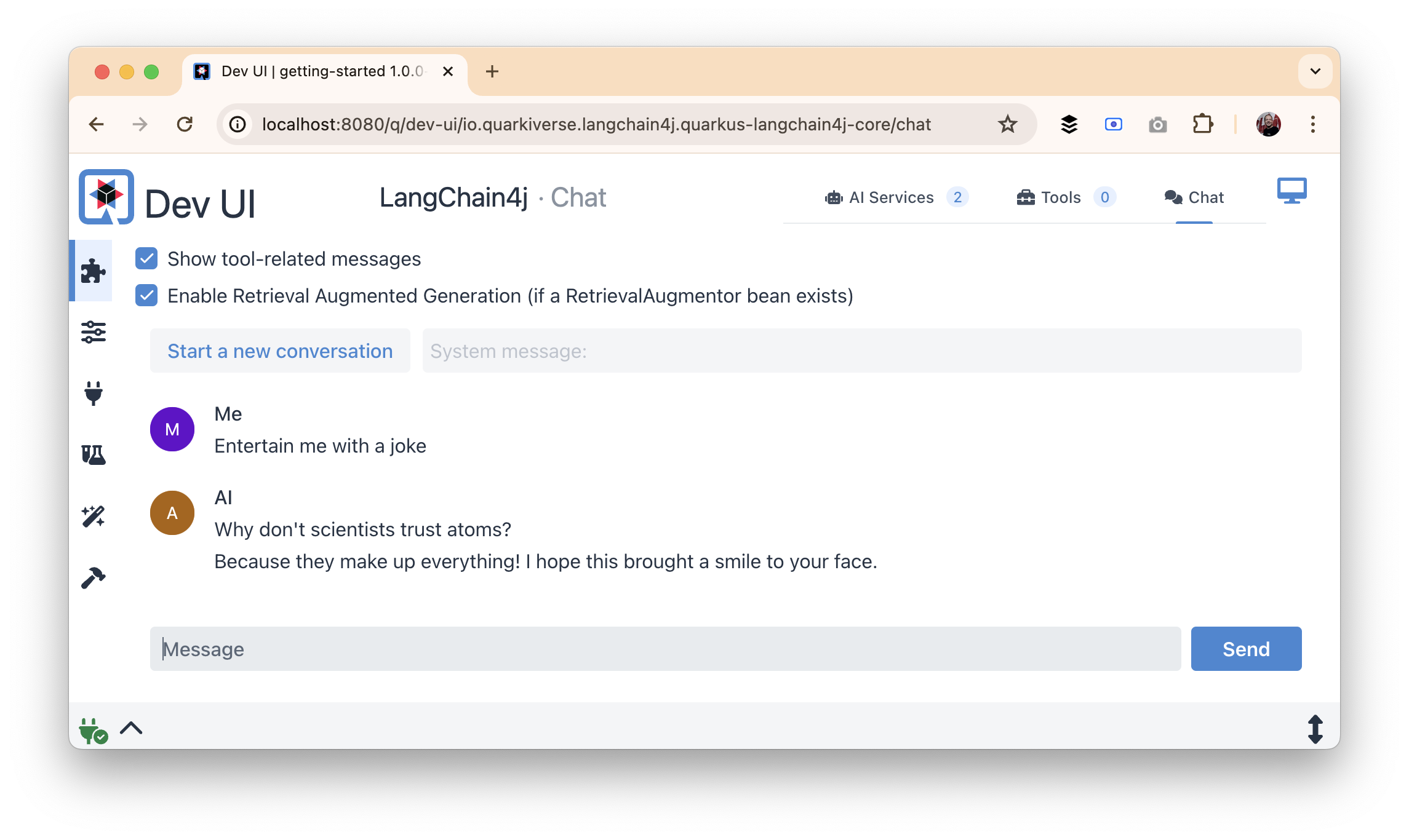Open the Extensions puzzle-piece sidebar icon

(x=93, y=271)
